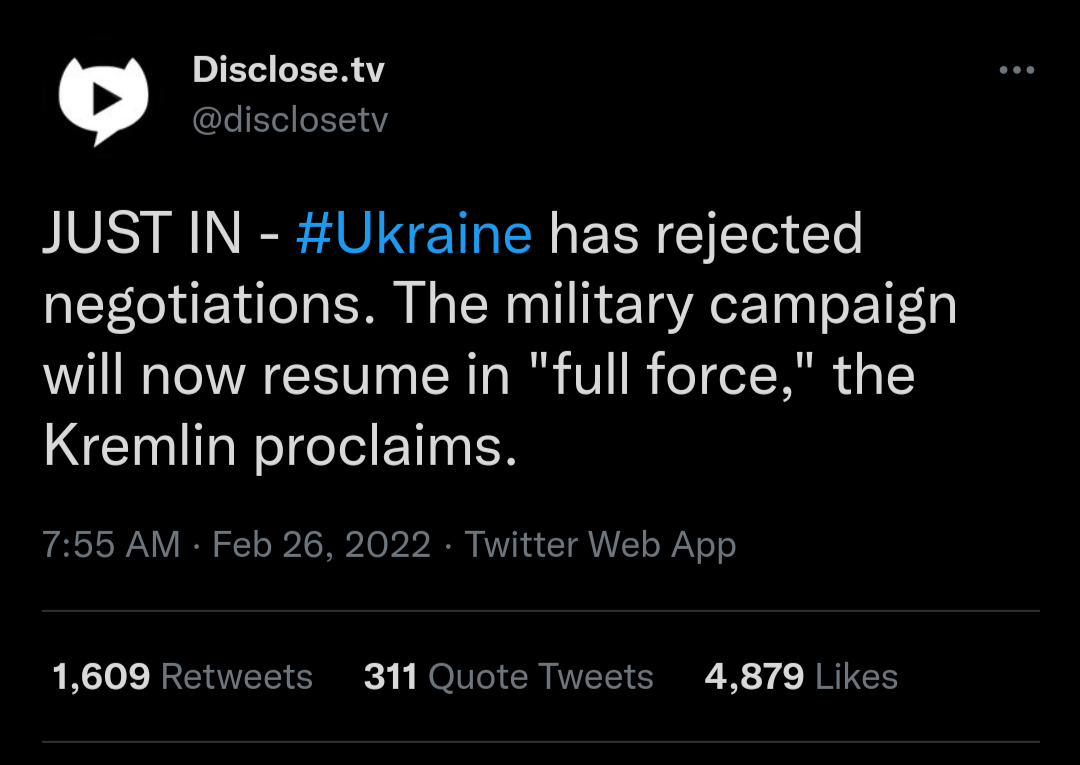Click the words "Kremlin proclaims"

(281, 448)
